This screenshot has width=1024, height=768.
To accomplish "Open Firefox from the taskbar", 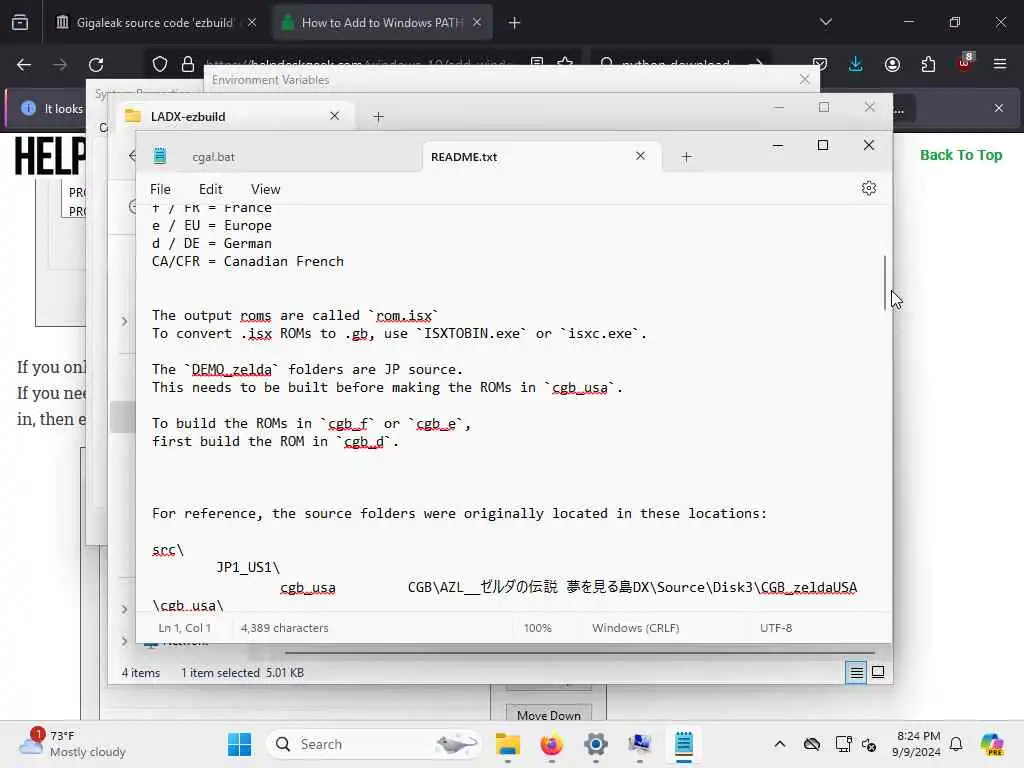I will (551, 744).
